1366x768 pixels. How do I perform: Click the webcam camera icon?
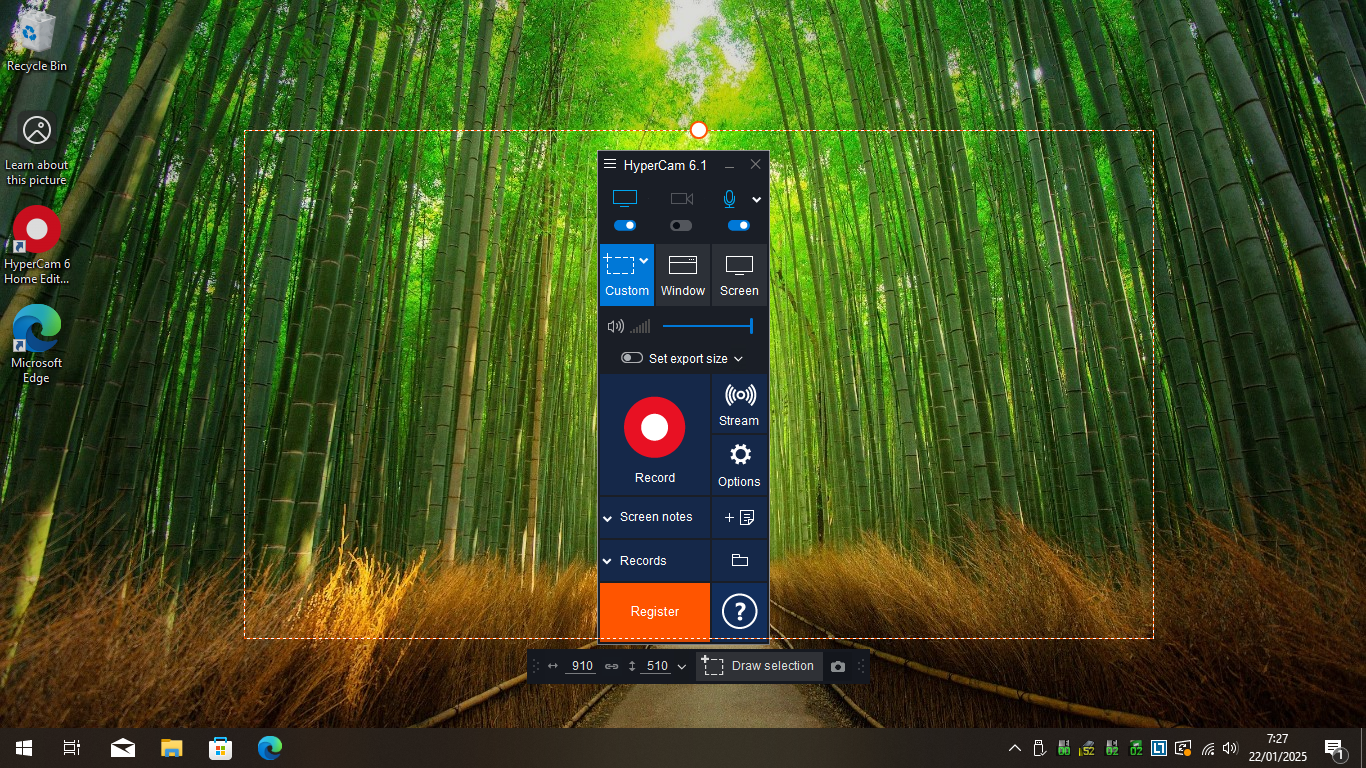(682, 199)
